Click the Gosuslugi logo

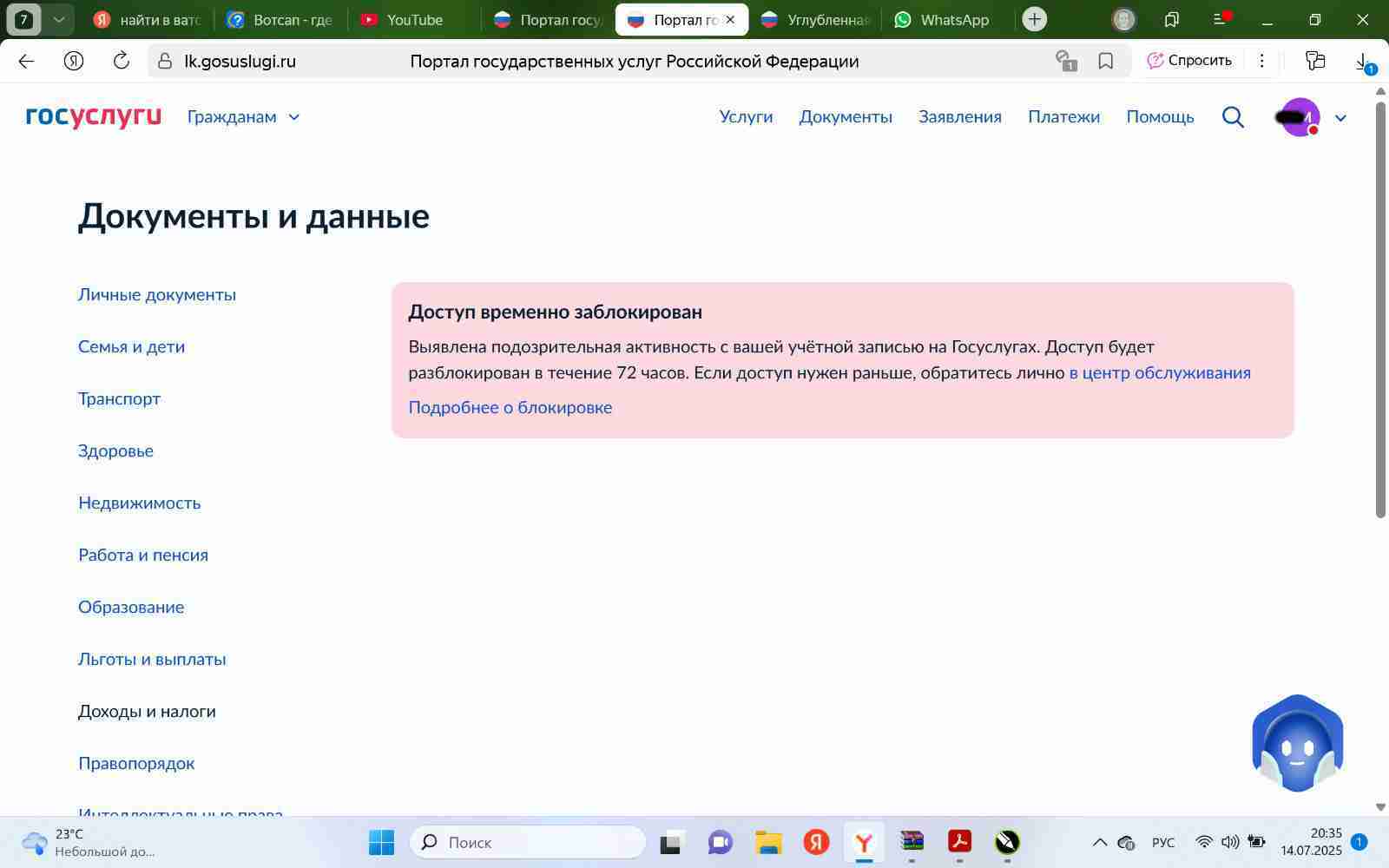[94, 117]
